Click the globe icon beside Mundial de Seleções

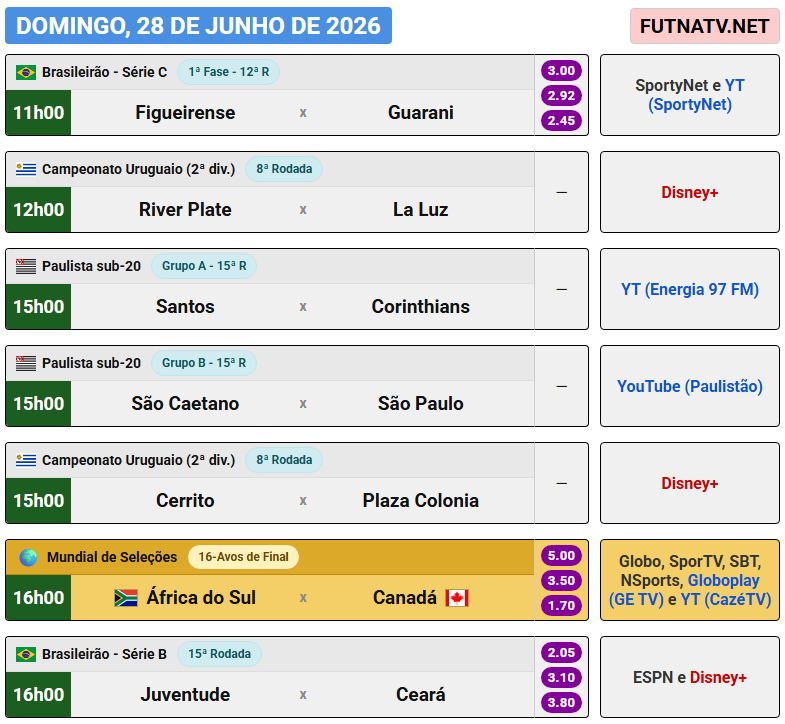(29, 557)
